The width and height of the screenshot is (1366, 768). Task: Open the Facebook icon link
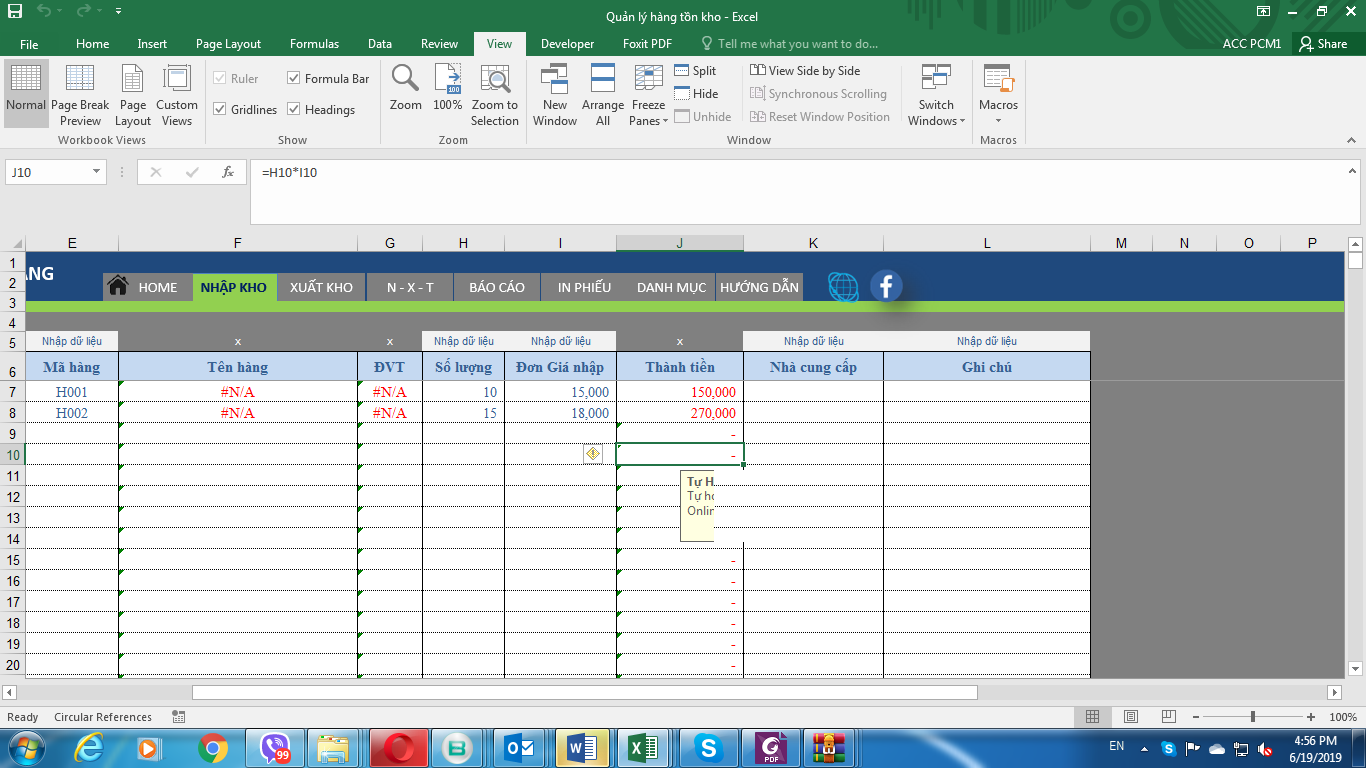[886, 286]
